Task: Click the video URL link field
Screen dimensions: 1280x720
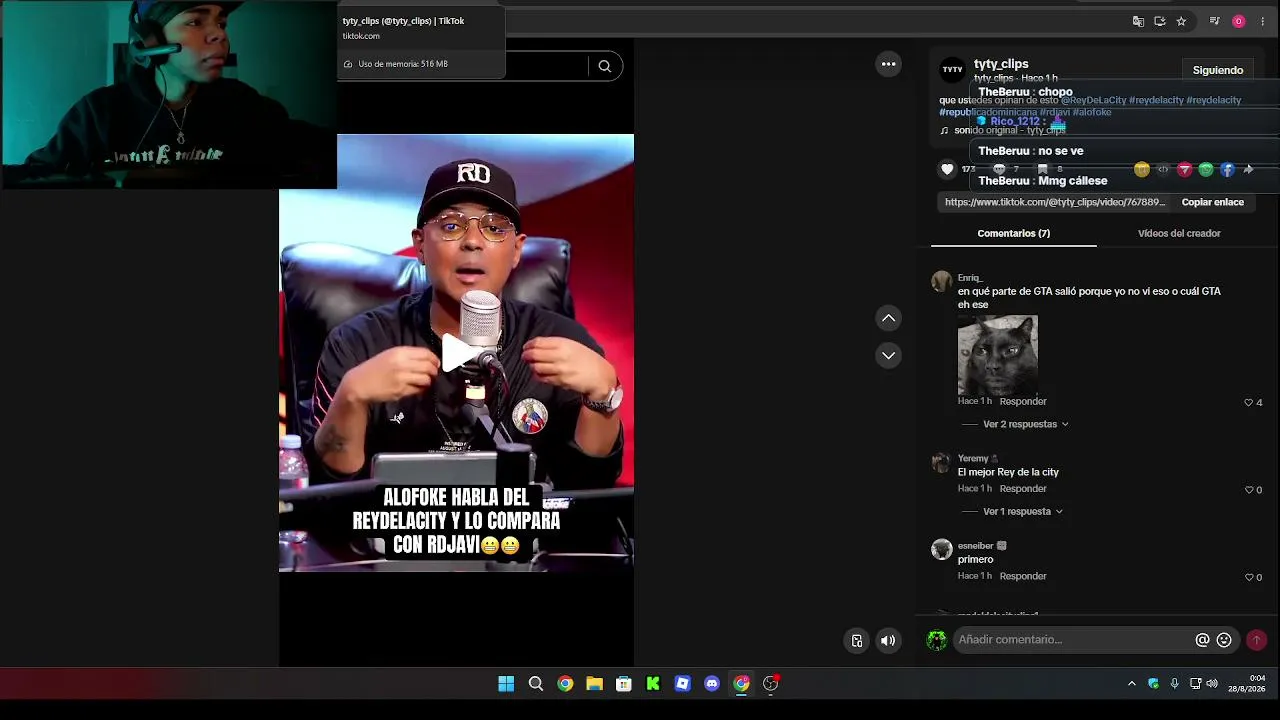Action: point(1055,202)
